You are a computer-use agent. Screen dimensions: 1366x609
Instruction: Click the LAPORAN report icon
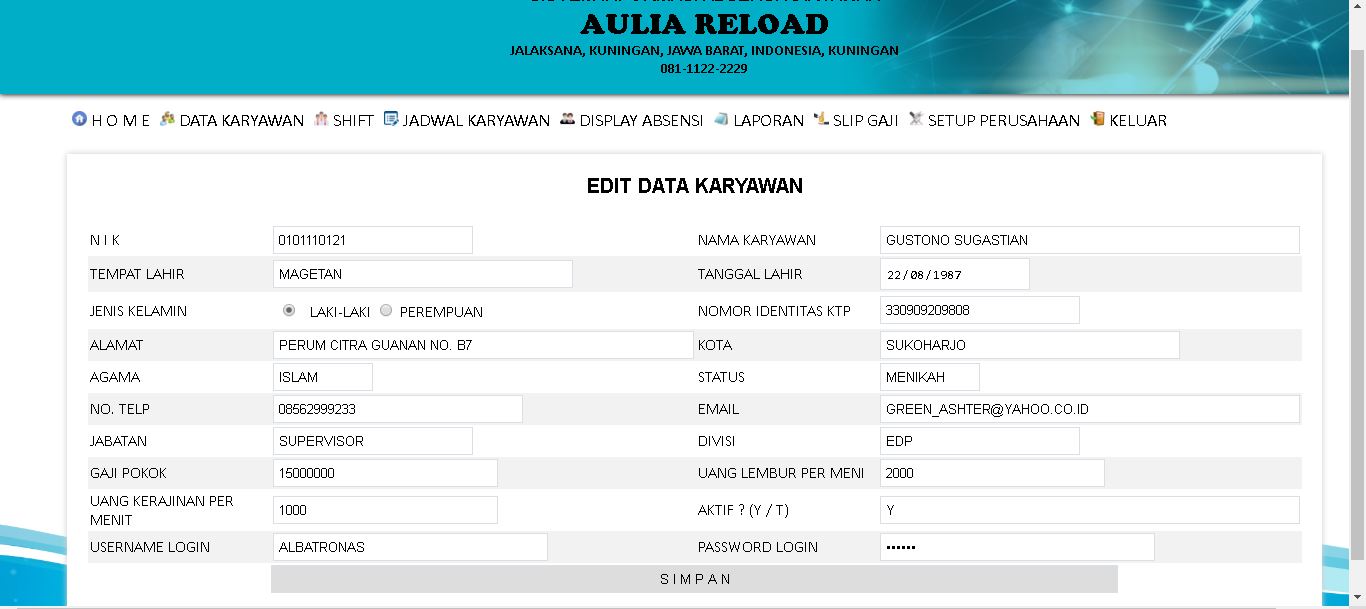click(722, 119)
